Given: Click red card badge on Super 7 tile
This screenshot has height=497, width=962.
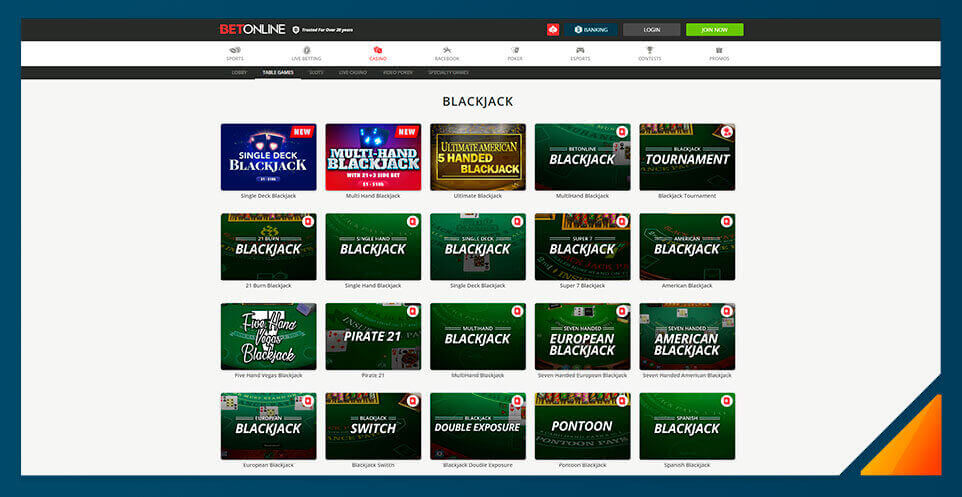Looking at the screenshot, I should point(622,222).
